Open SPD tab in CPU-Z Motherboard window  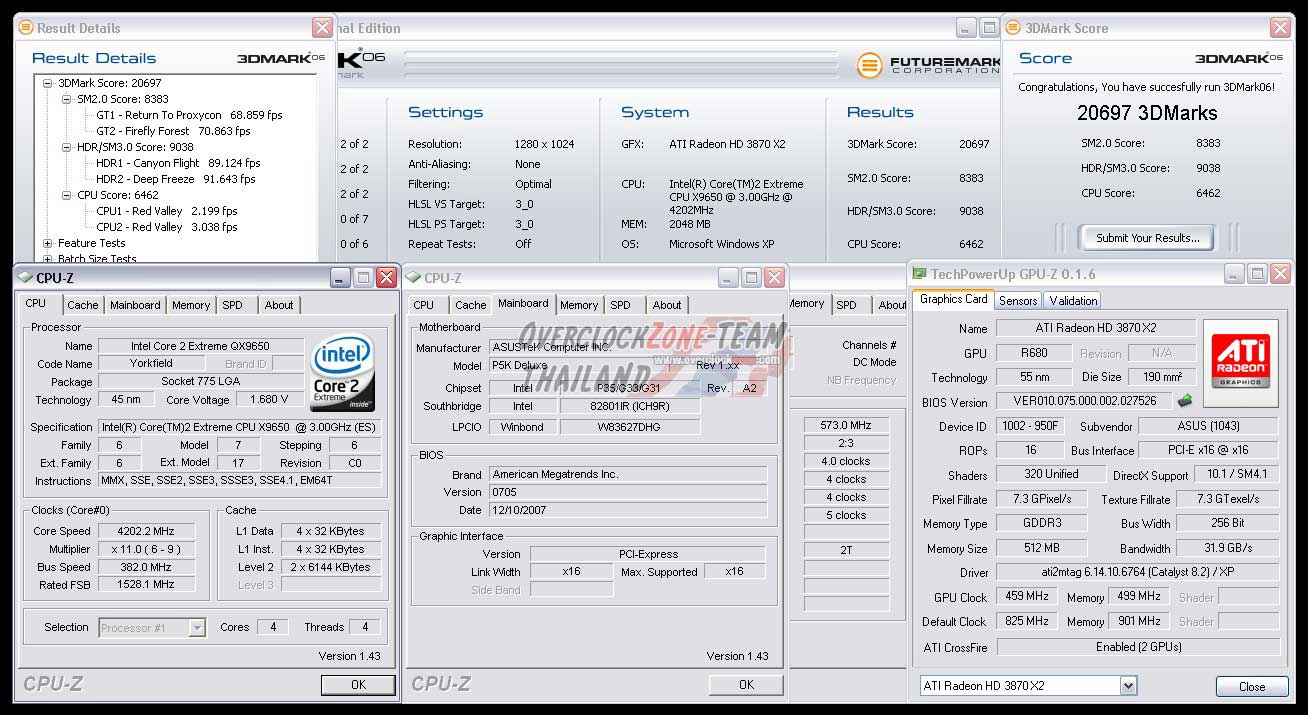pos(620,305)
